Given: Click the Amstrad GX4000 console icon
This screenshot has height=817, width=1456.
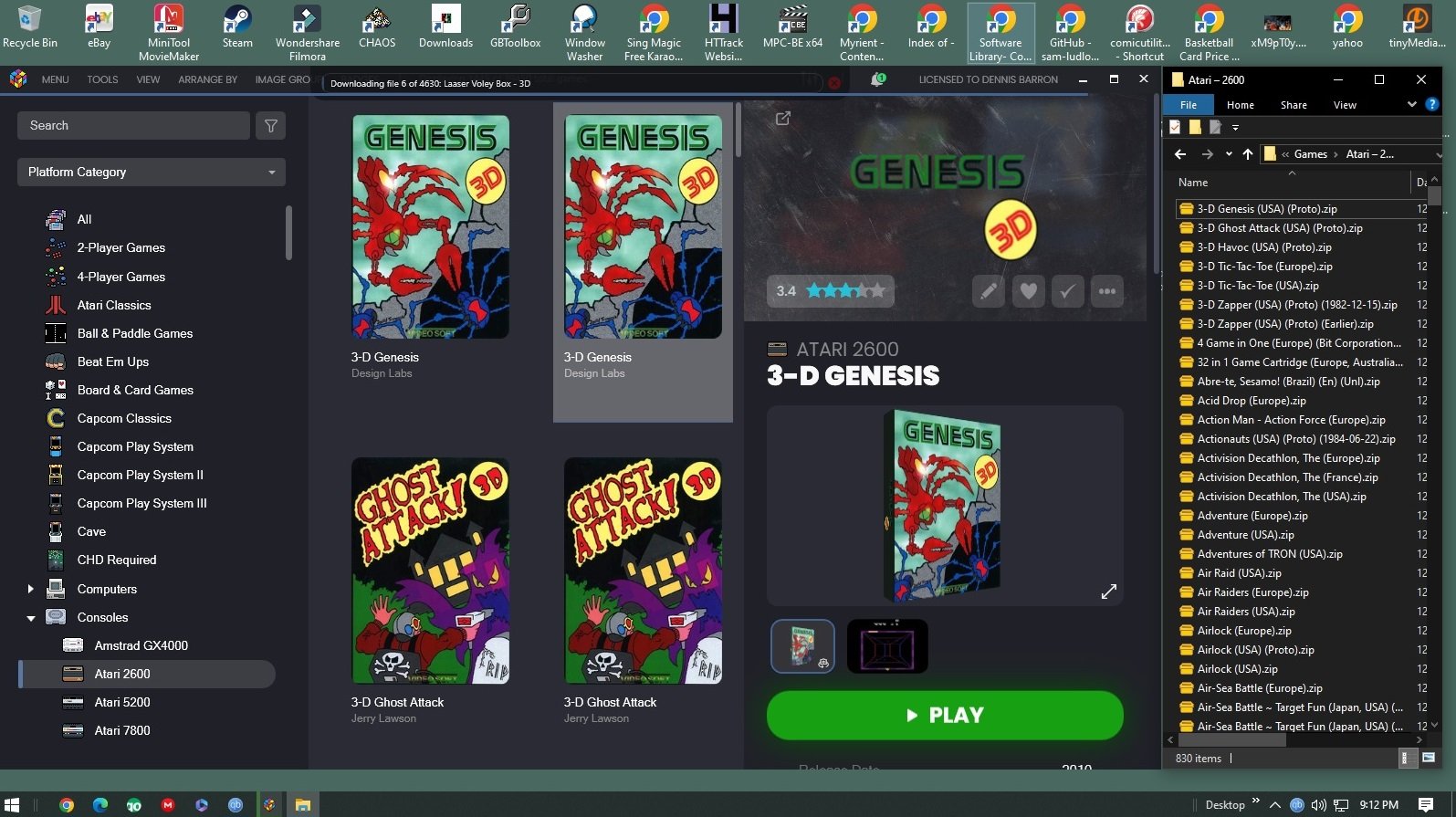Looking at the screenshot, I should (73, 645).
